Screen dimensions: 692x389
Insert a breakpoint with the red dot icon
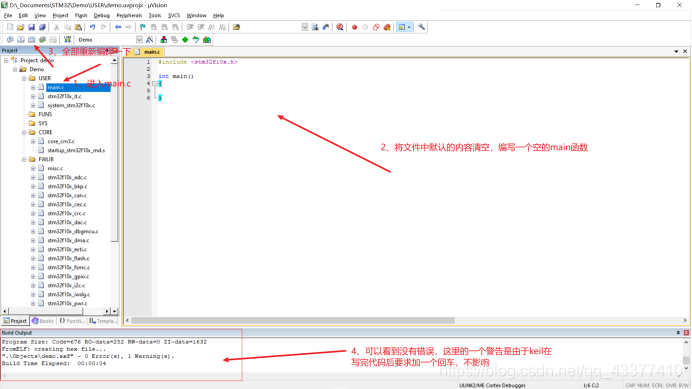coord(354,27)
